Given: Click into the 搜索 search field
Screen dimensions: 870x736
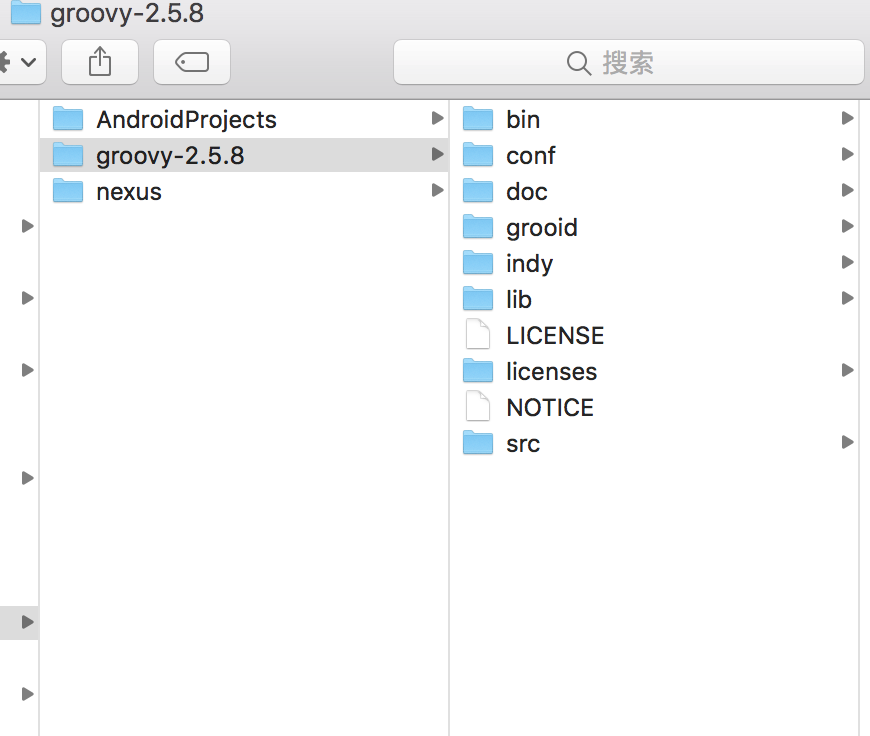Looking at the screenshot, I should click(629, 62).
